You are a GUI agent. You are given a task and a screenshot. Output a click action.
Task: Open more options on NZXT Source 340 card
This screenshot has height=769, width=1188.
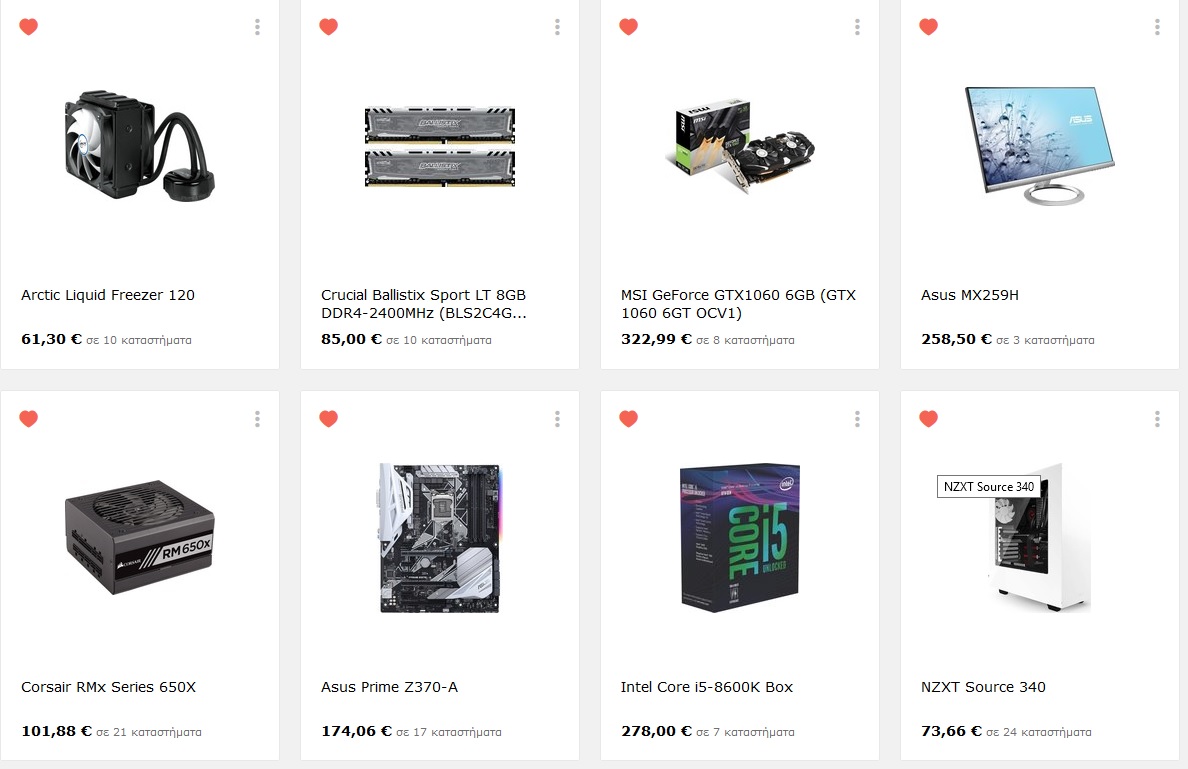pyautogui.click(x=1158, y=419)
